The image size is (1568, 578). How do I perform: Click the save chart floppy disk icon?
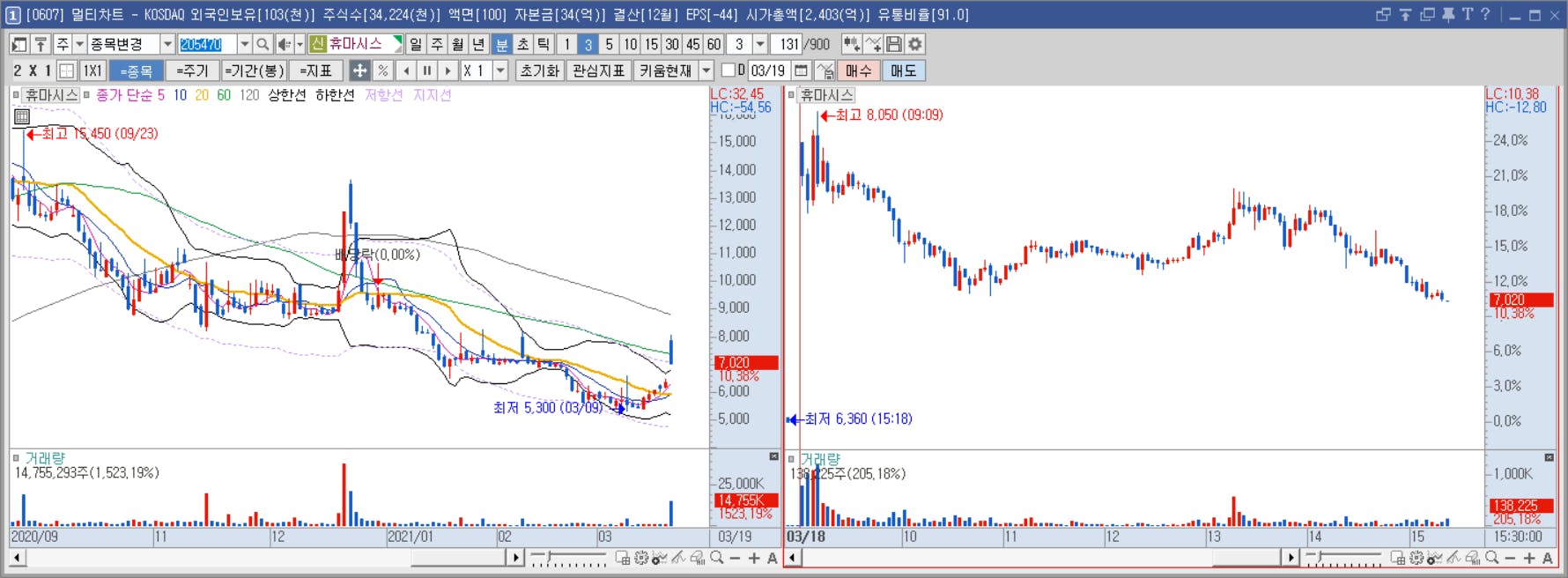point(894,44)
